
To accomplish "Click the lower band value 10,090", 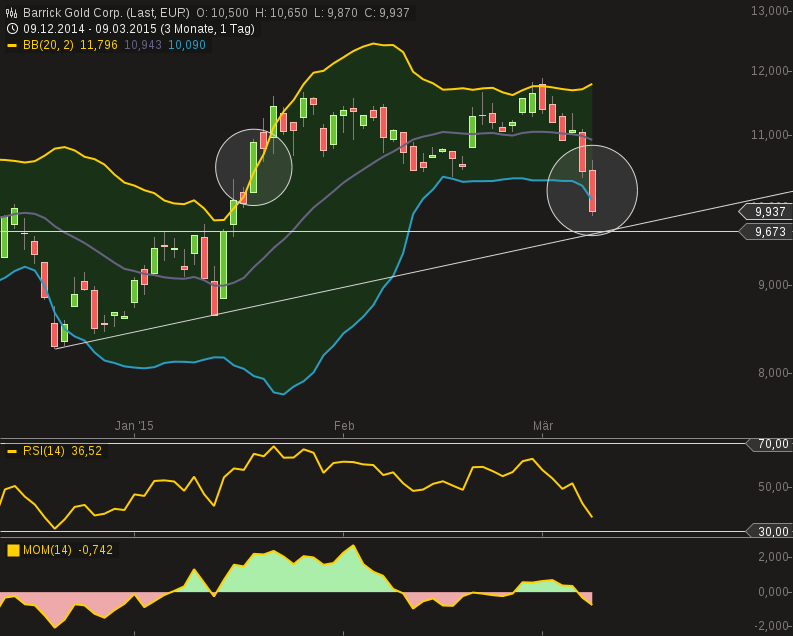I will pos(187,45).
